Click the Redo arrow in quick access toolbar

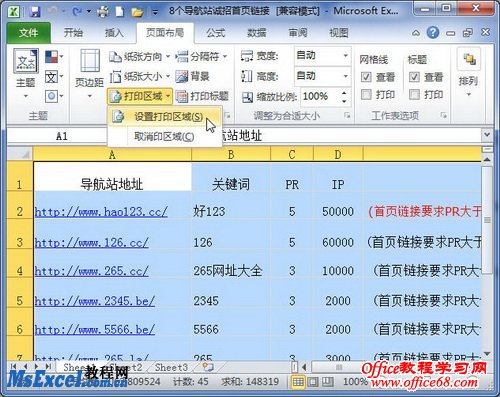point(77,12)
